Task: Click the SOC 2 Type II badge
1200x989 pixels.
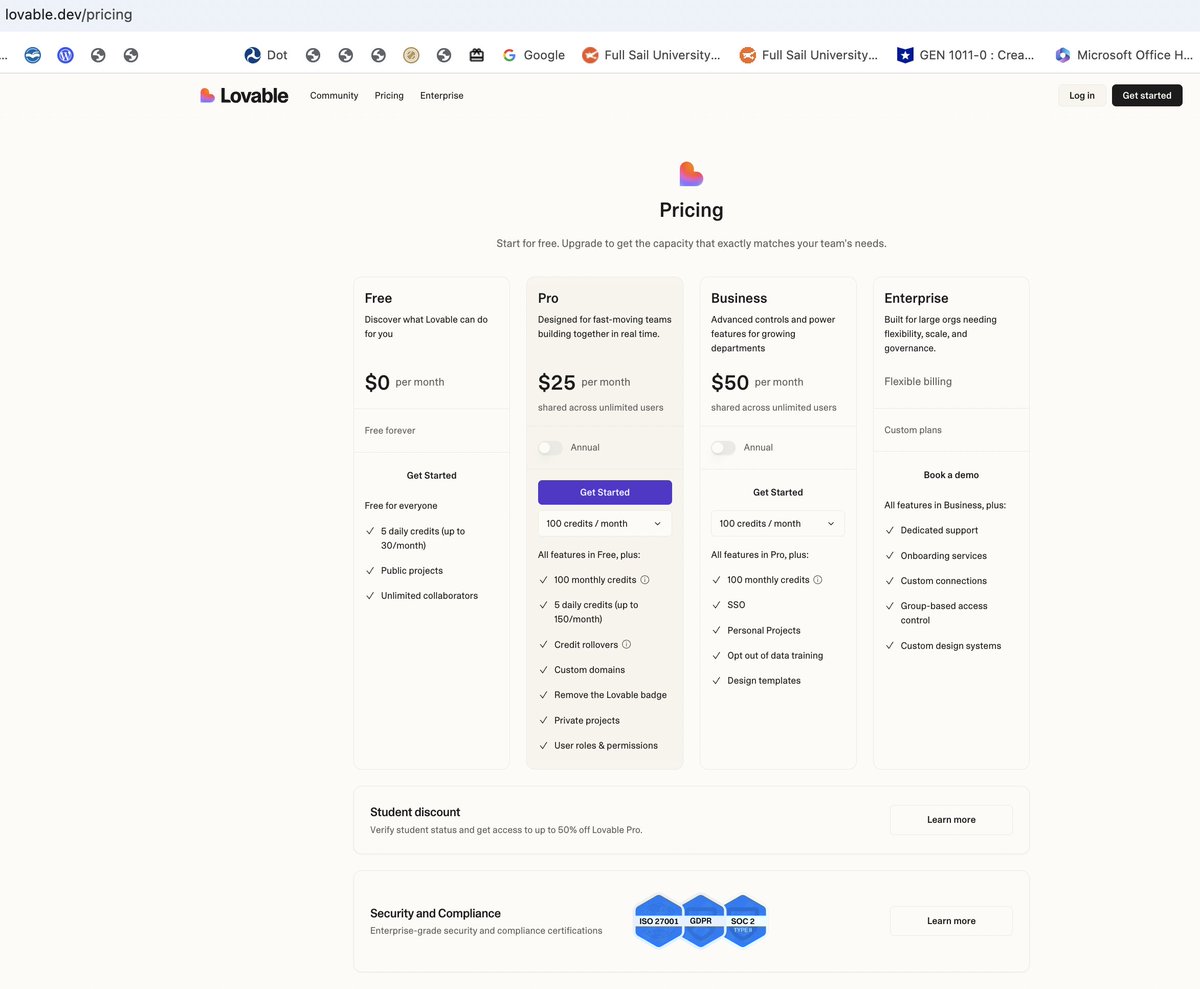Action: (x=743, y=921)
